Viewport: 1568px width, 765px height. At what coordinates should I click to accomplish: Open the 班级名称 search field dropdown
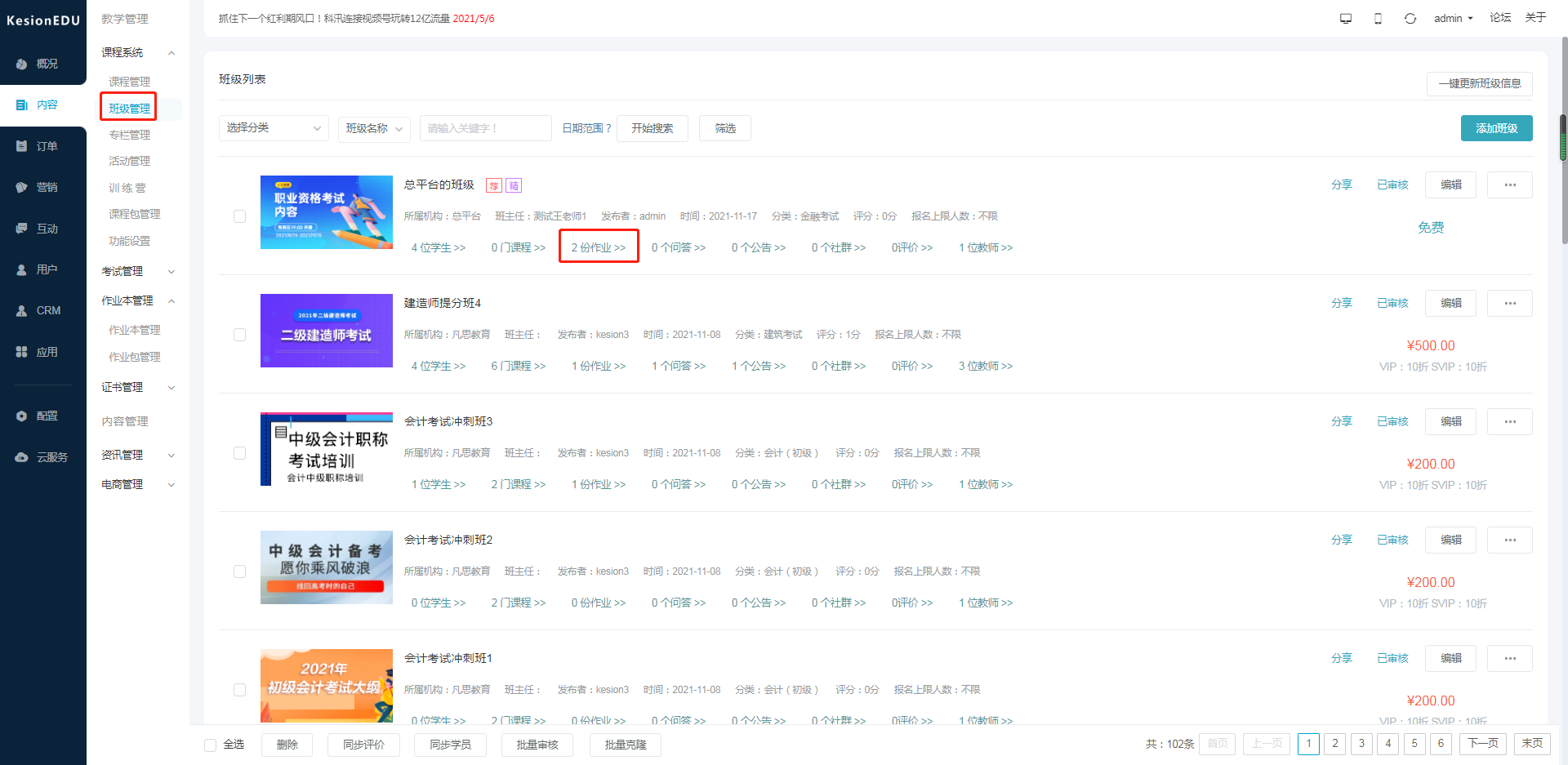click(374, 128)
